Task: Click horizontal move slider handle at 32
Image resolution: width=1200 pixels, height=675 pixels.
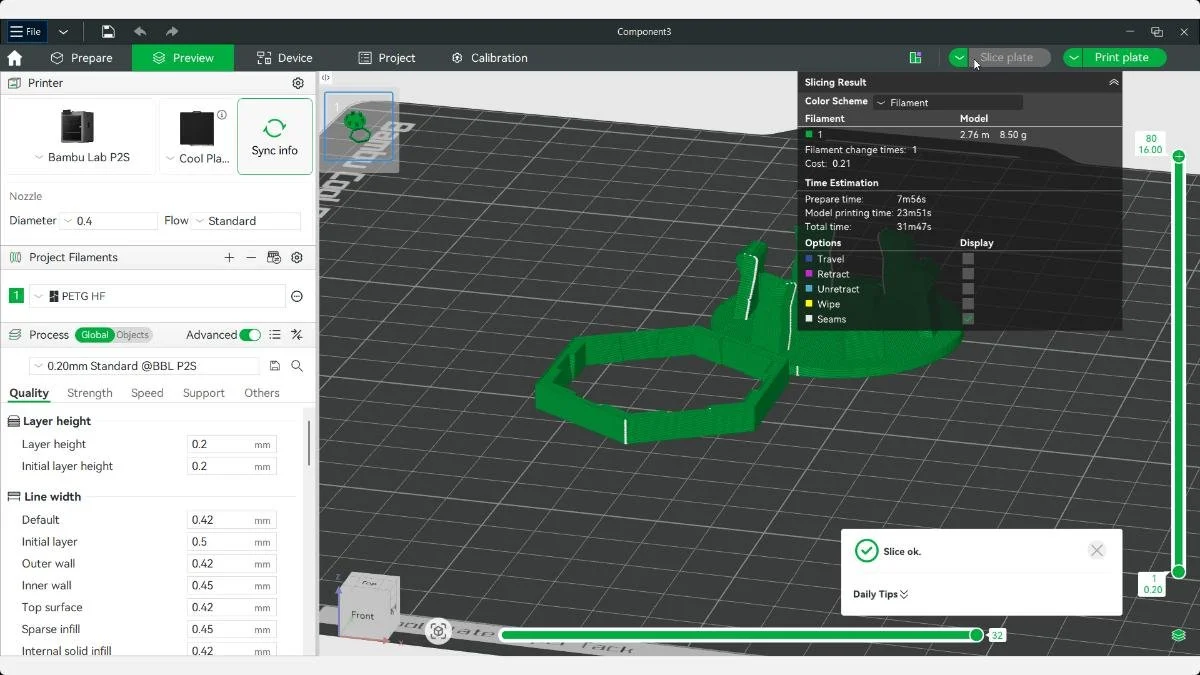Action: tap(976, 635)
